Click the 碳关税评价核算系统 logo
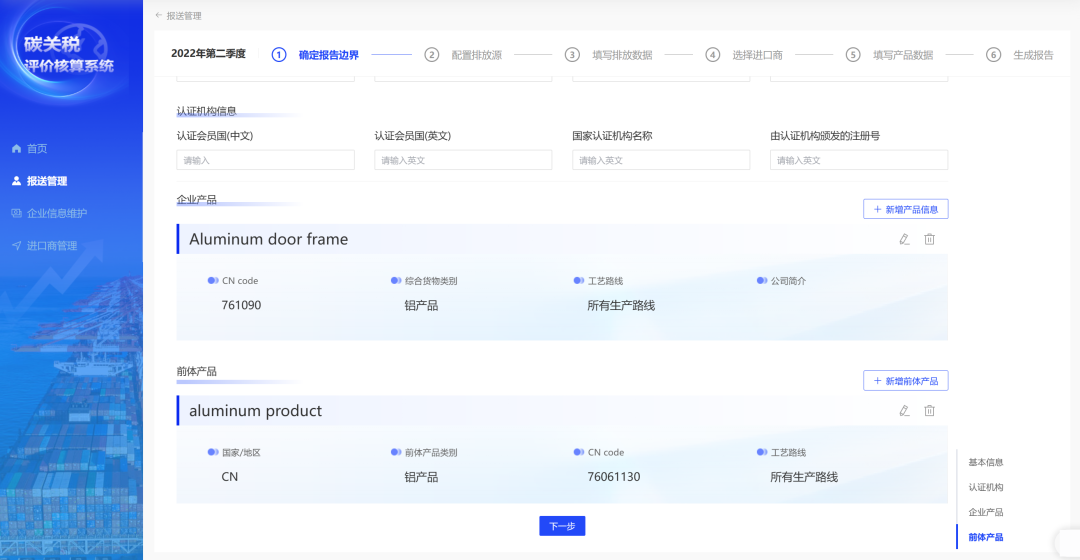This screenshot has height=560, width=1080. (68, 54)
